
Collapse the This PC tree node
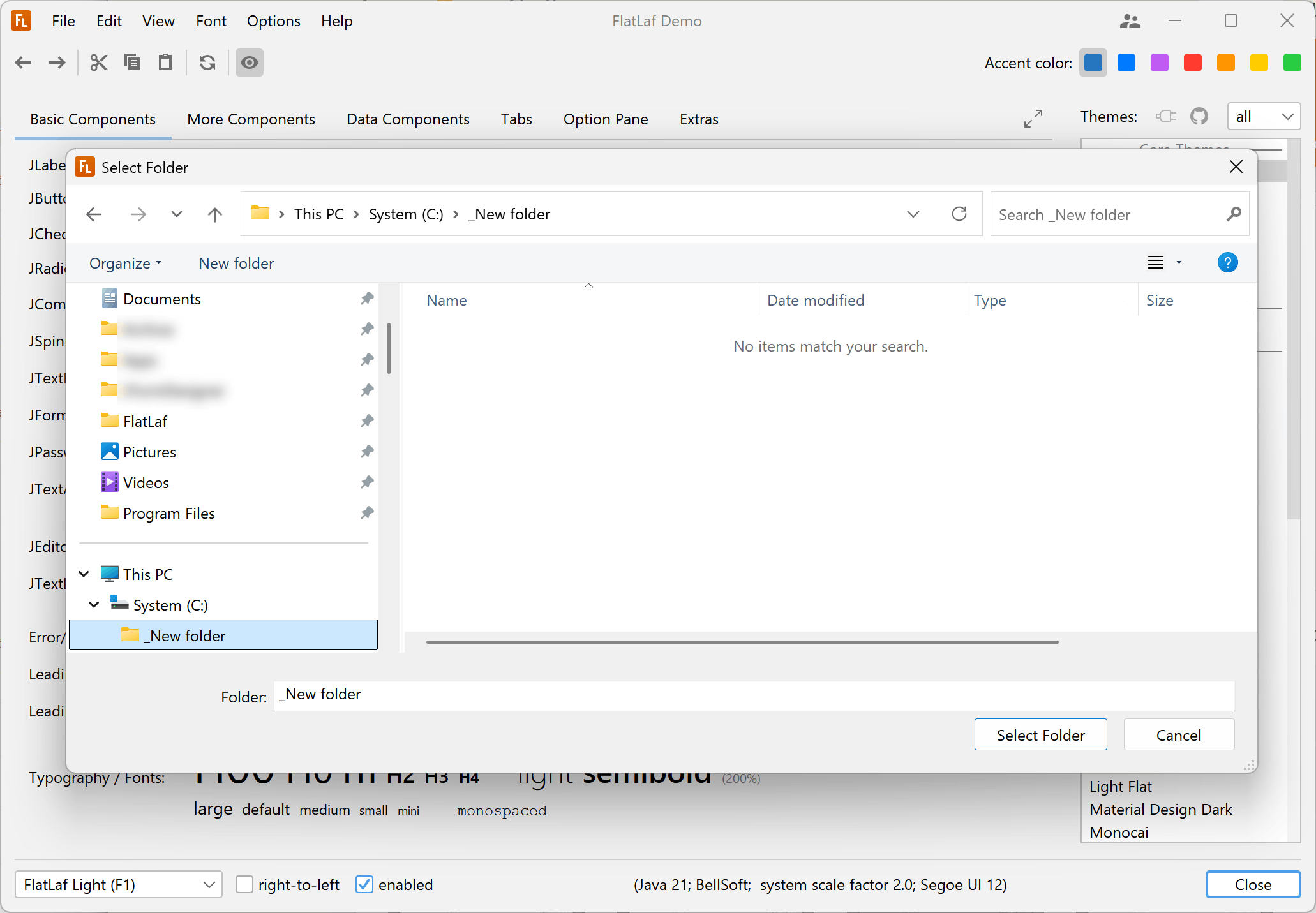pos(84,574)
